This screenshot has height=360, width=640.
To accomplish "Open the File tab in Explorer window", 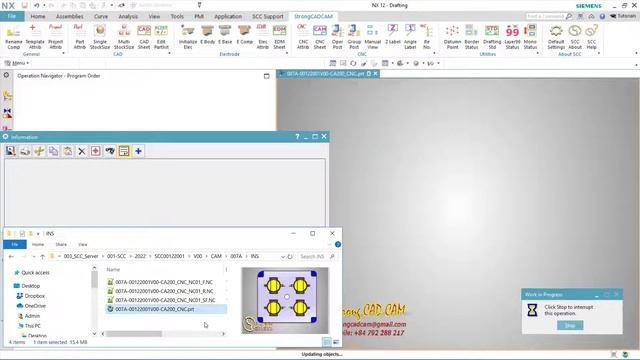I will click(x=15, y=244).
